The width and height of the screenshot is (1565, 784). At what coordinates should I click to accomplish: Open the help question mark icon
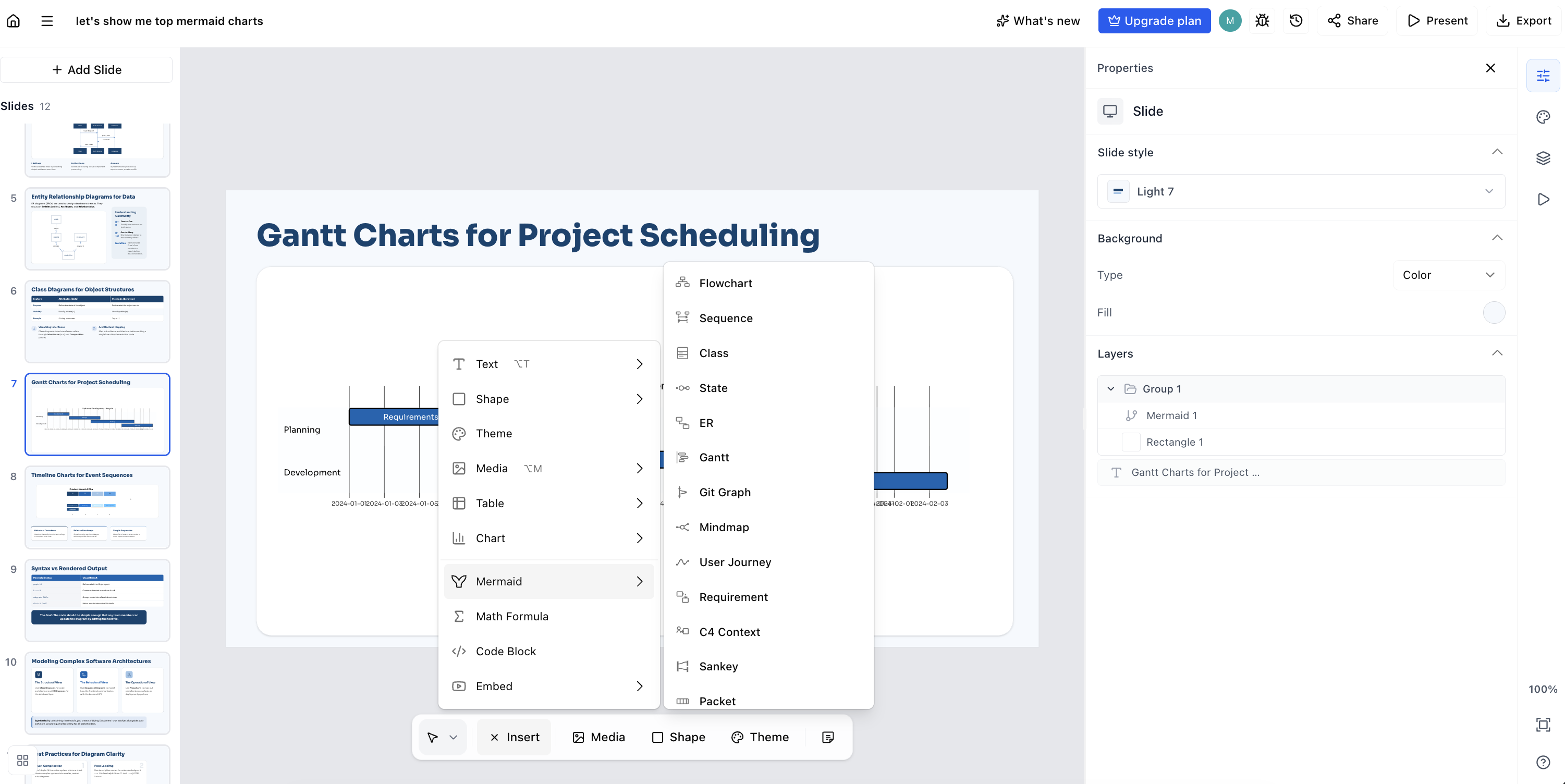point(1543,762)
